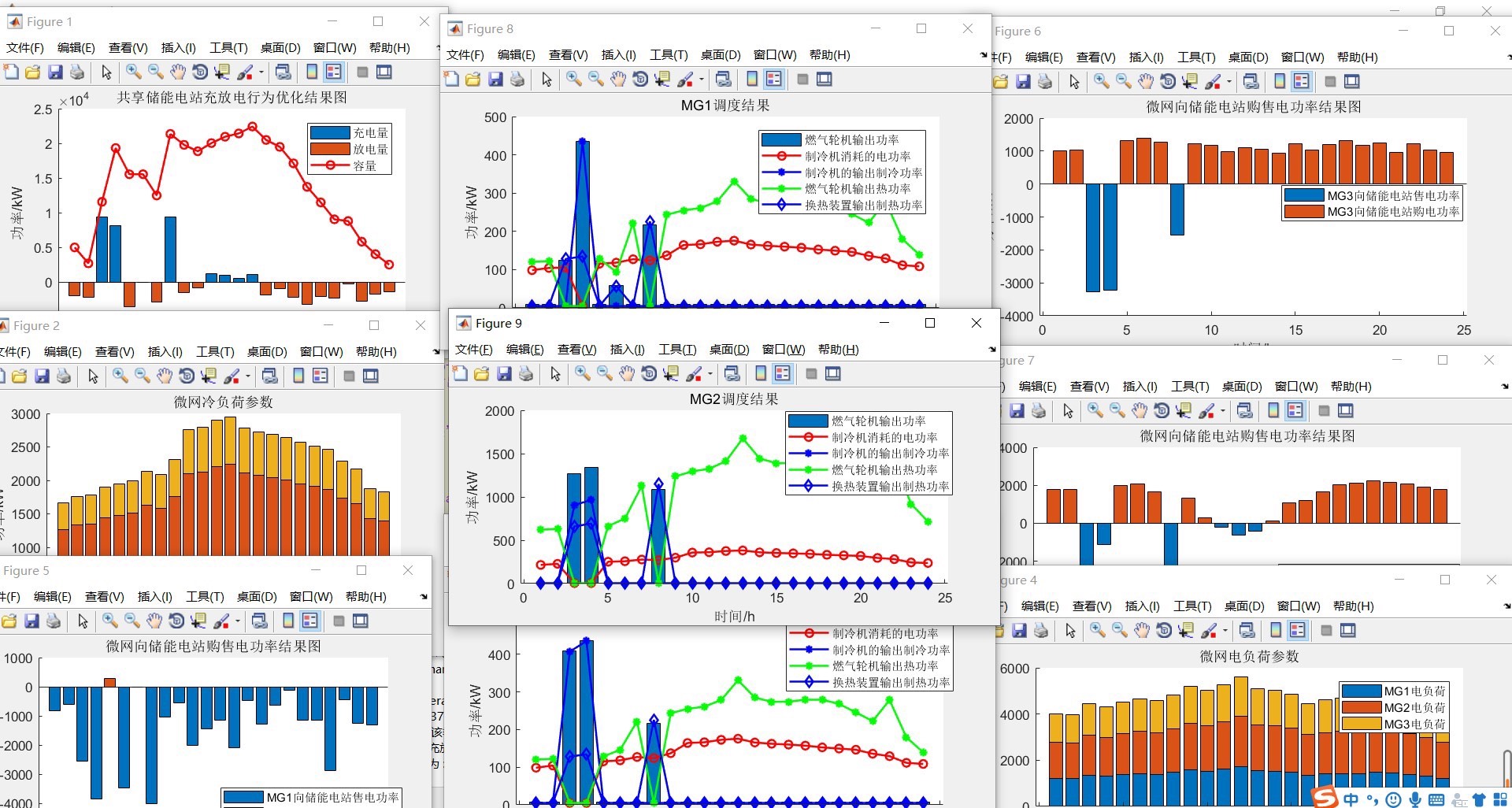The image size is (1512, 808).
Task: Open 查看(V) menu in Figure 4
Action: point(1090,606)
